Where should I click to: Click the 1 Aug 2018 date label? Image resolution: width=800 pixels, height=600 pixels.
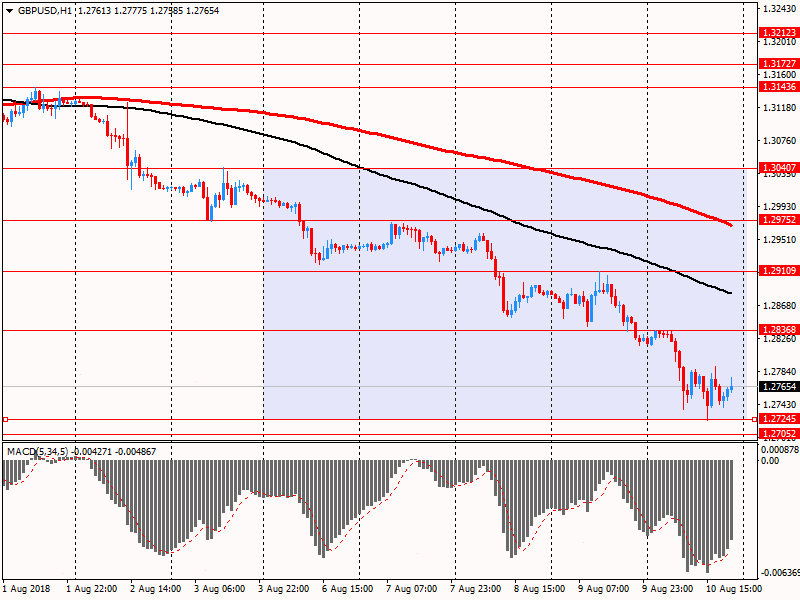point(27,589)
